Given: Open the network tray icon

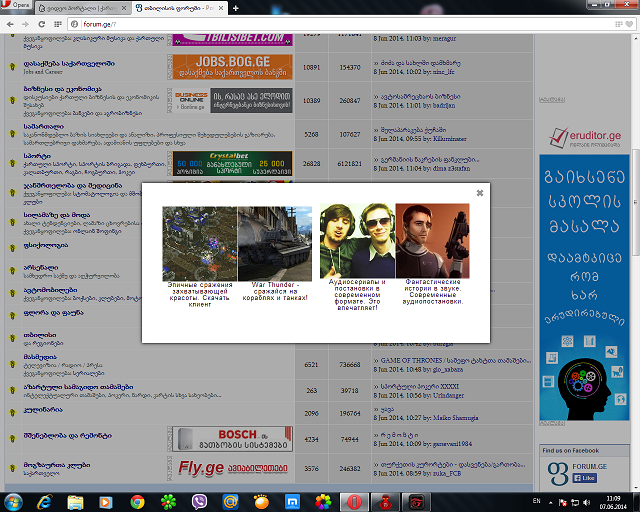Looking at the screenshot, I should coord(575,502).
